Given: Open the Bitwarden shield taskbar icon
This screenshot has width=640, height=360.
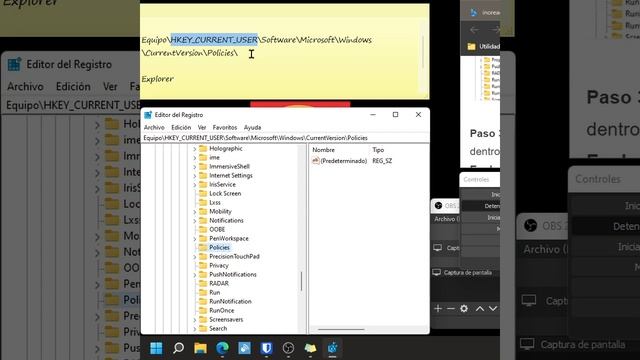Looking at the screenshot, I should pos(267,348).
